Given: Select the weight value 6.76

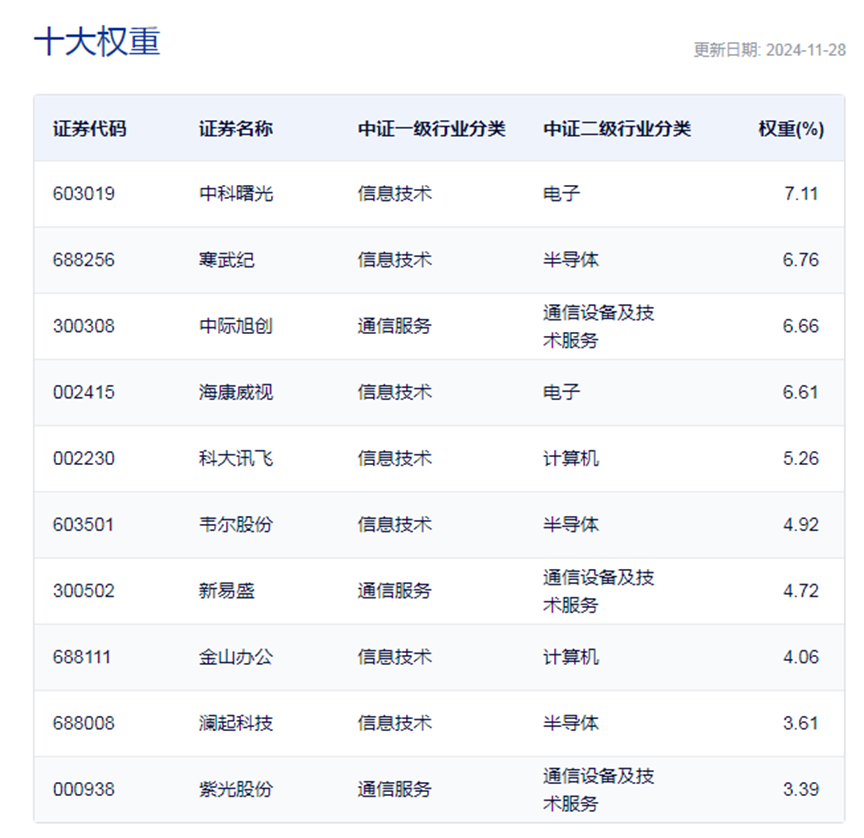Looking at the screenshot, I should click(x=801, y=260).
